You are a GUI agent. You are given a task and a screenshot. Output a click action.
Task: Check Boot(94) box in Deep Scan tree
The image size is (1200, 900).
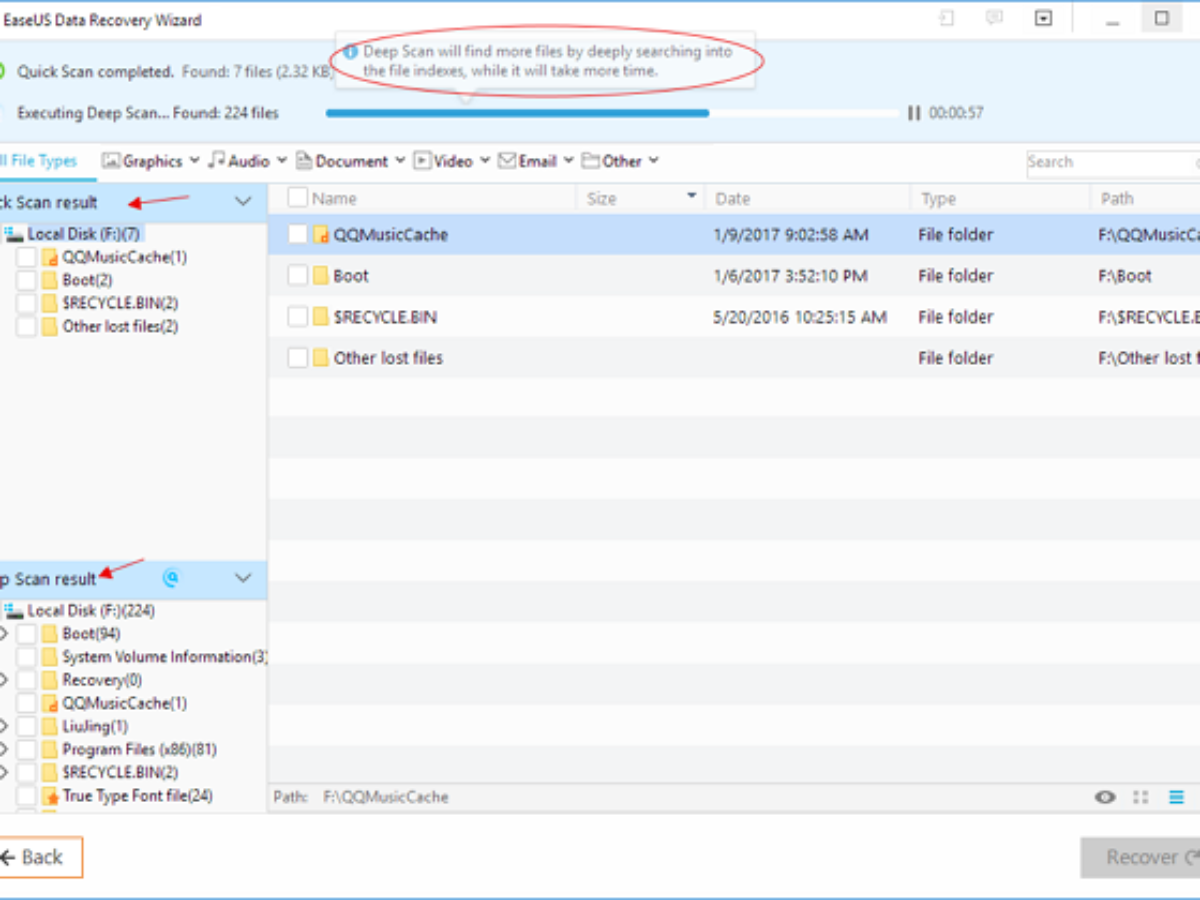[x=26, y=634]
